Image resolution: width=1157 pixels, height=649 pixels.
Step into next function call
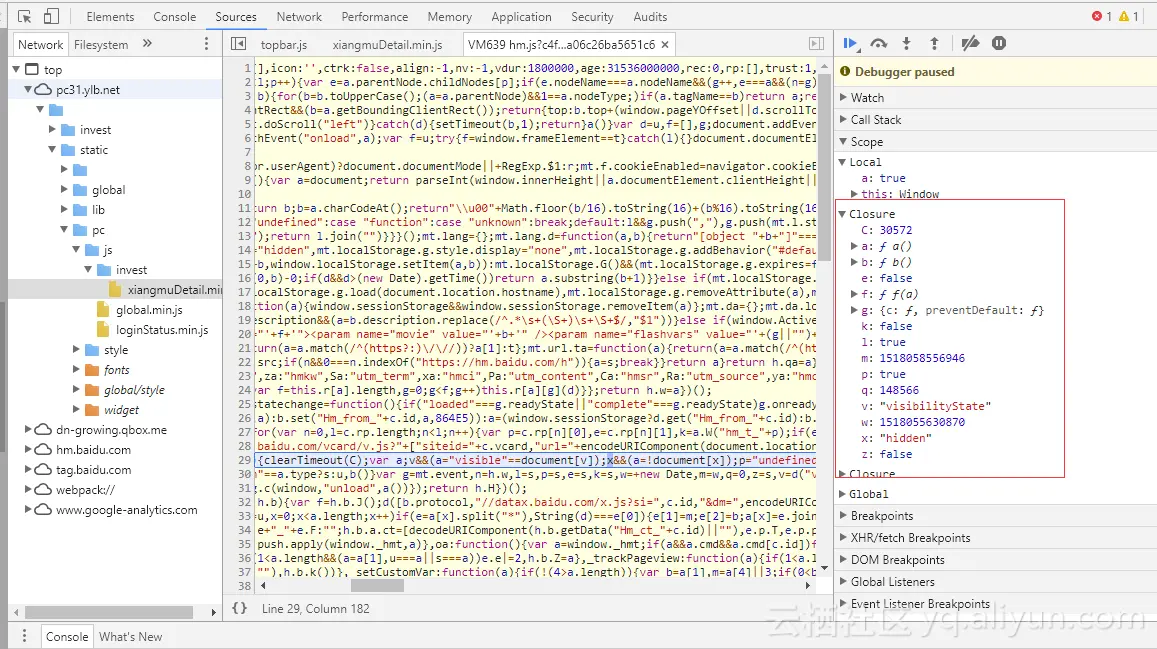pyautogui.click(x=906, y=44)
